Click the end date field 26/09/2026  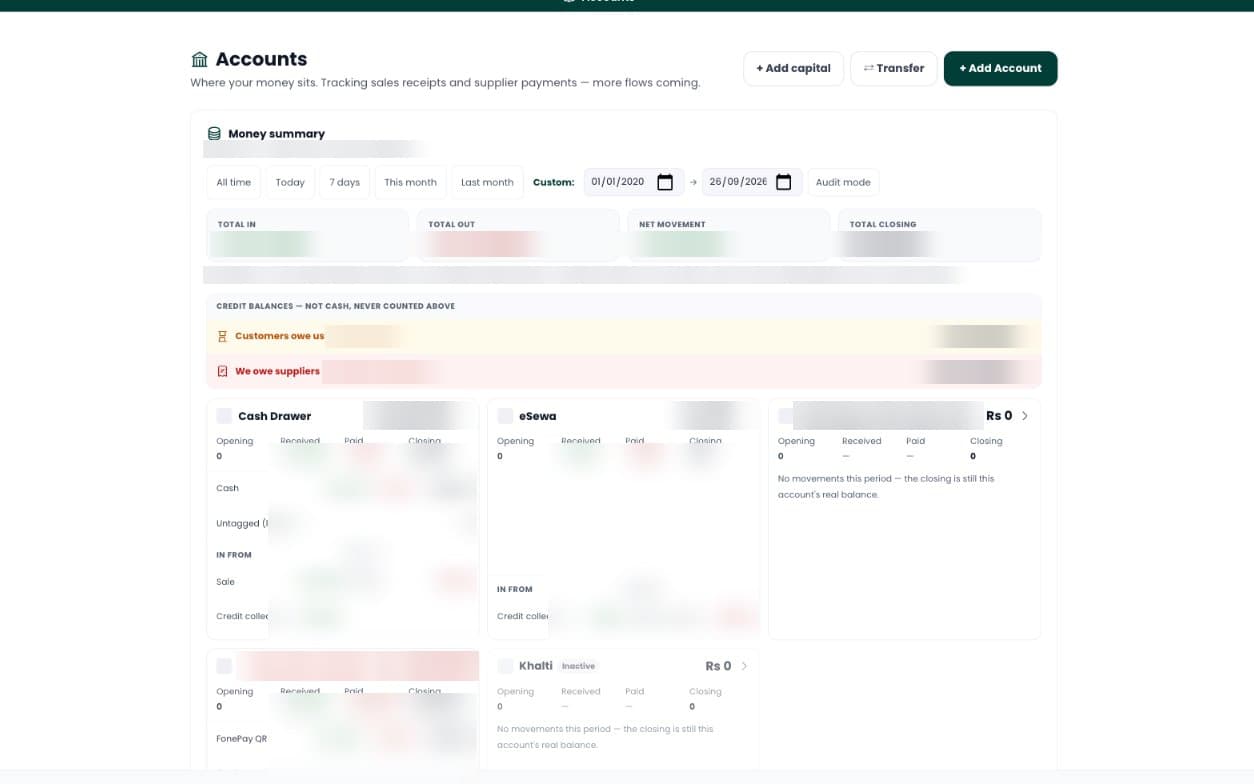752,182
